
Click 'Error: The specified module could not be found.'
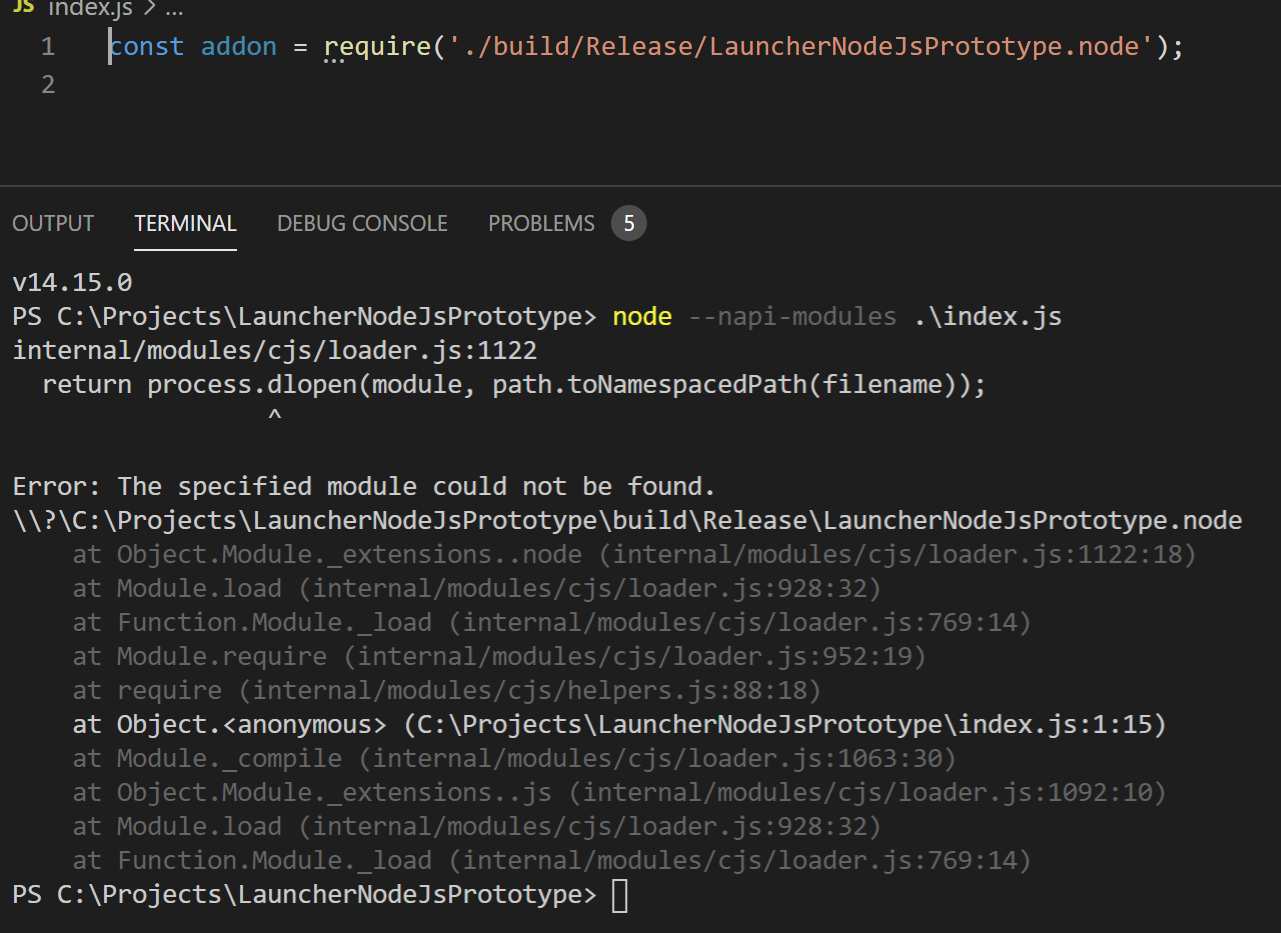click(364, 487)
